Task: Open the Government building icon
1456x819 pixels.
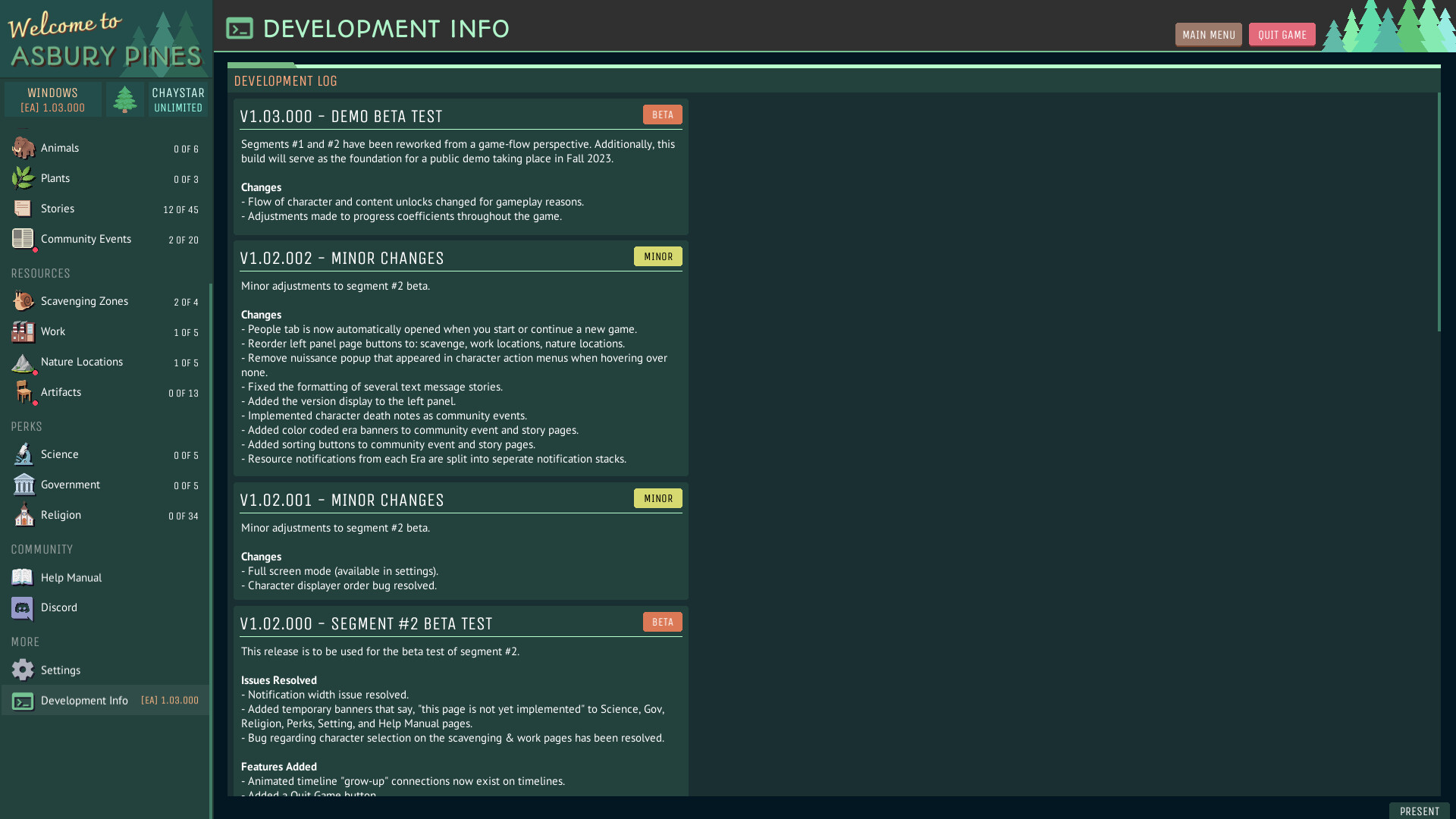Action: [x=23, y=485]
